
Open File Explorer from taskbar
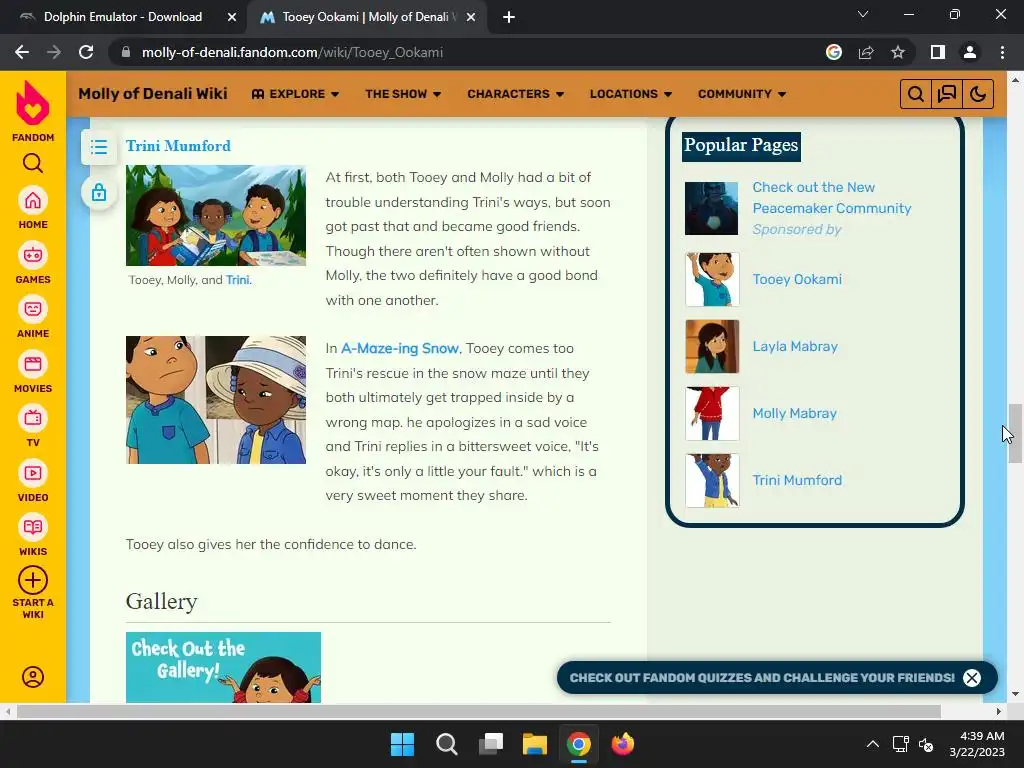(x=535, y=744)
